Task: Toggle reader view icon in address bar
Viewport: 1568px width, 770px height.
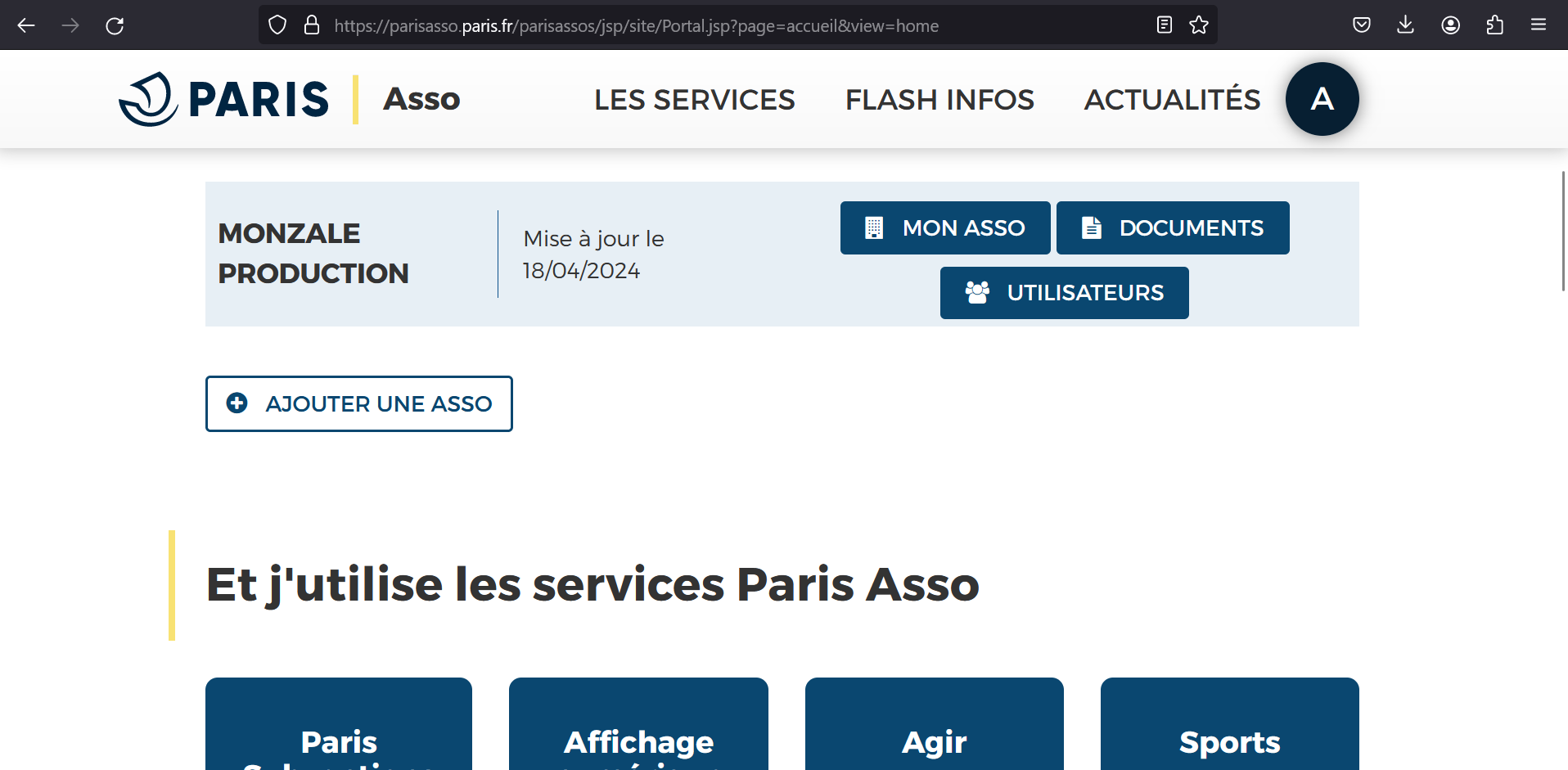Action: 1164,25
